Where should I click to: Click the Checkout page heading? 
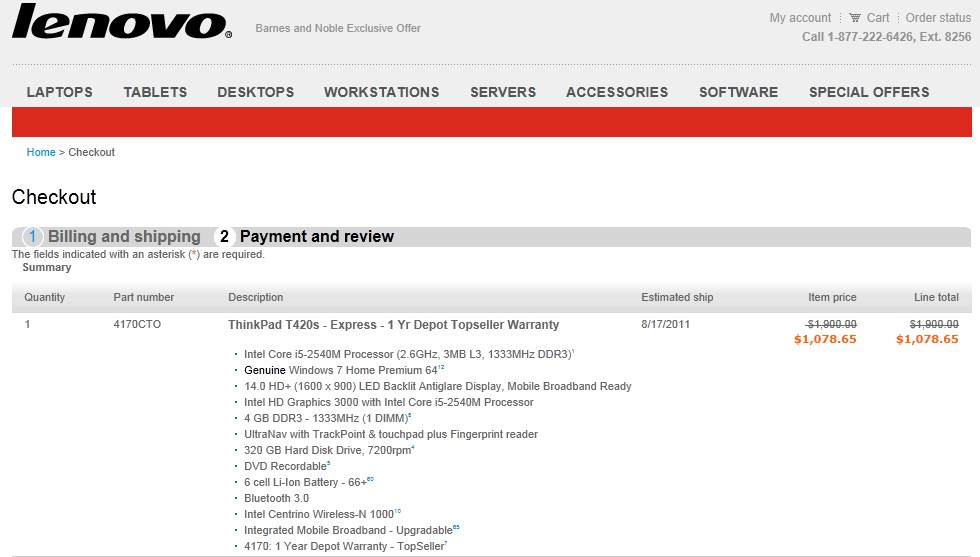(x=54, y=197)
